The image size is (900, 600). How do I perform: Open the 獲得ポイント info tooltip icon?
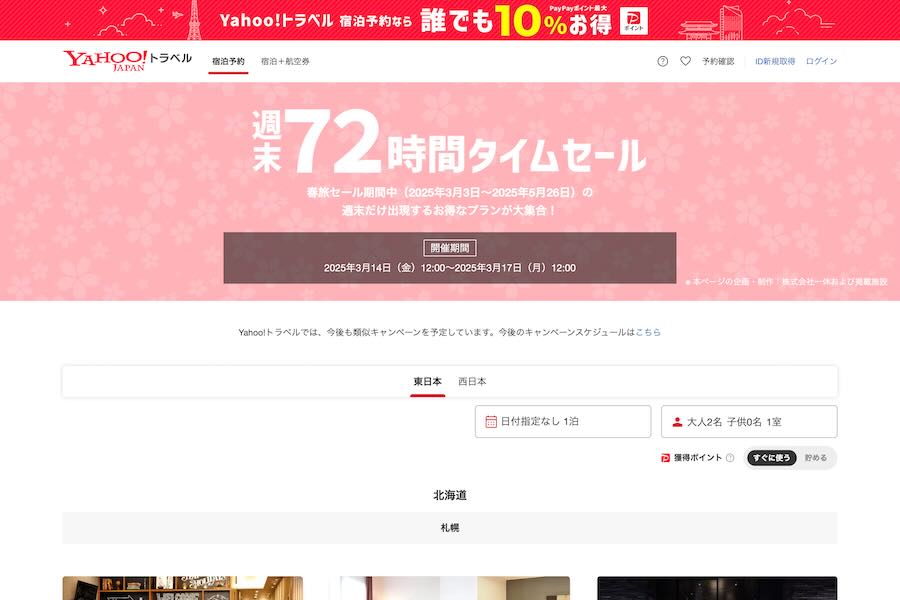[x=730, y=458]
